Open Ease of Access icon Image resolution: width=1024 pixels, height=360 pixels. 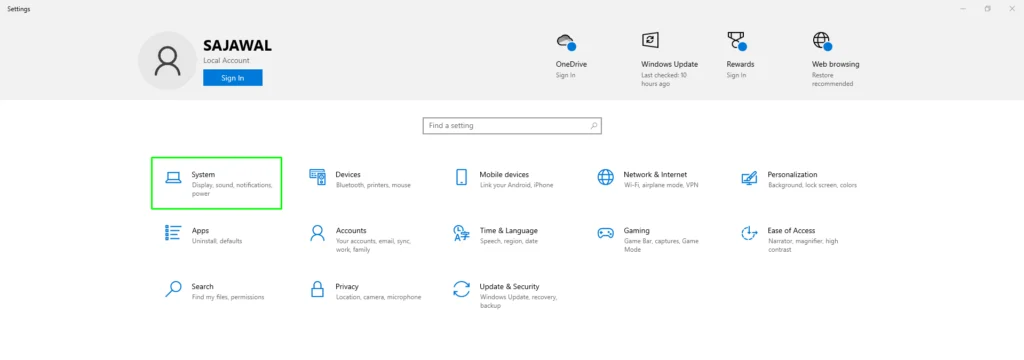pos(749,233)
